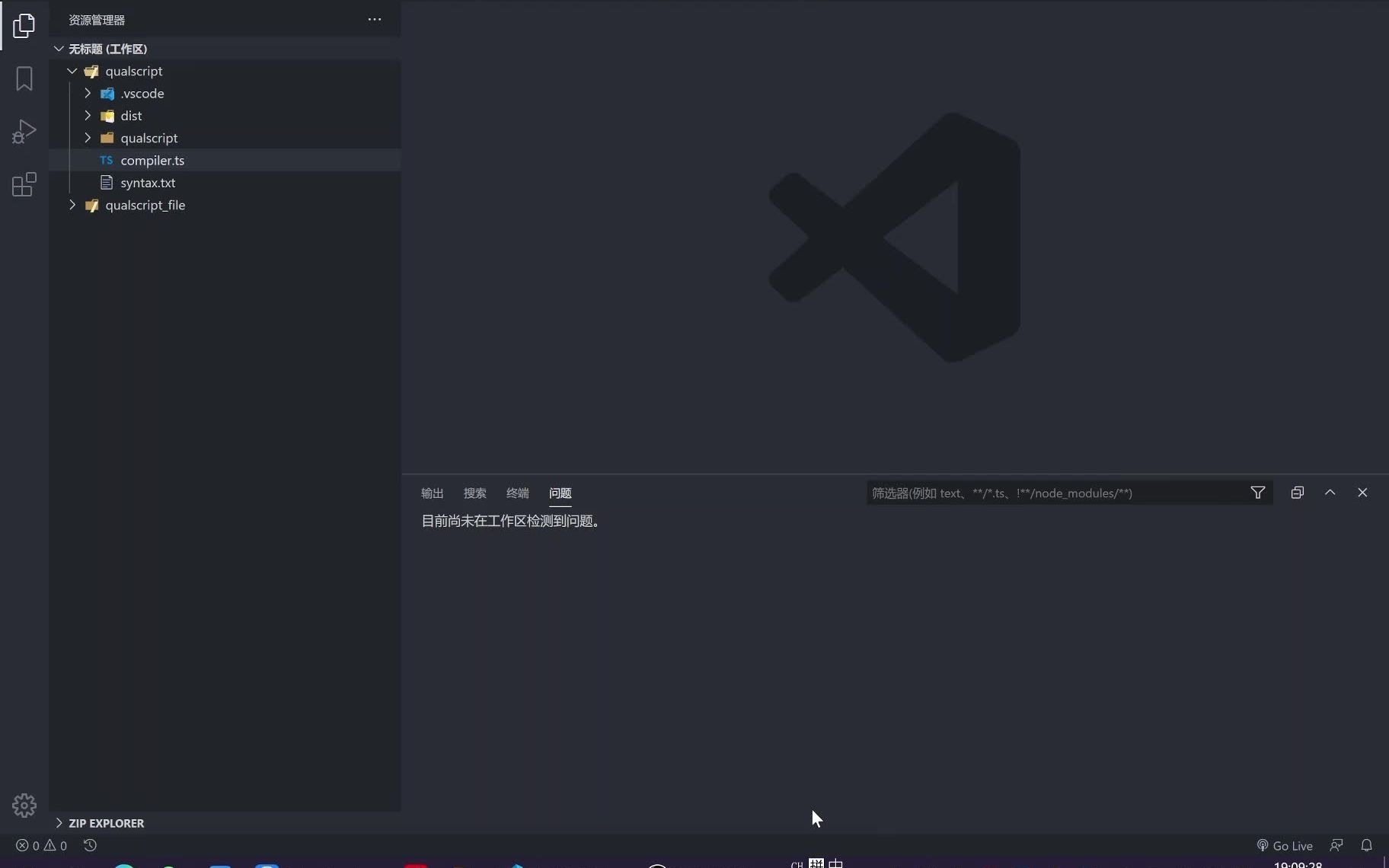Click the dist folder icon
The width and height of the screenshot is (1389, 868).
click(x=107, y=116)
